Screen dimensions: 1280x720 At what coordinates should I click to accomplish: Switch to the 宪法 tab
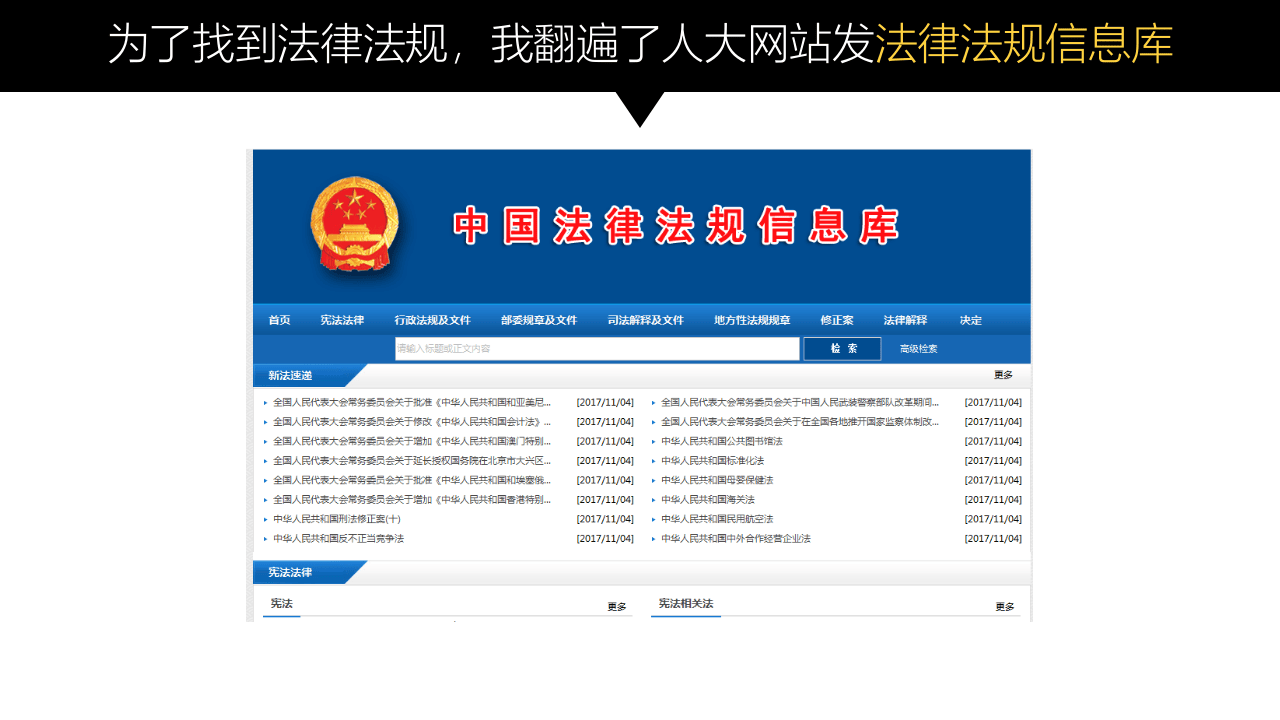pos(281,603)
